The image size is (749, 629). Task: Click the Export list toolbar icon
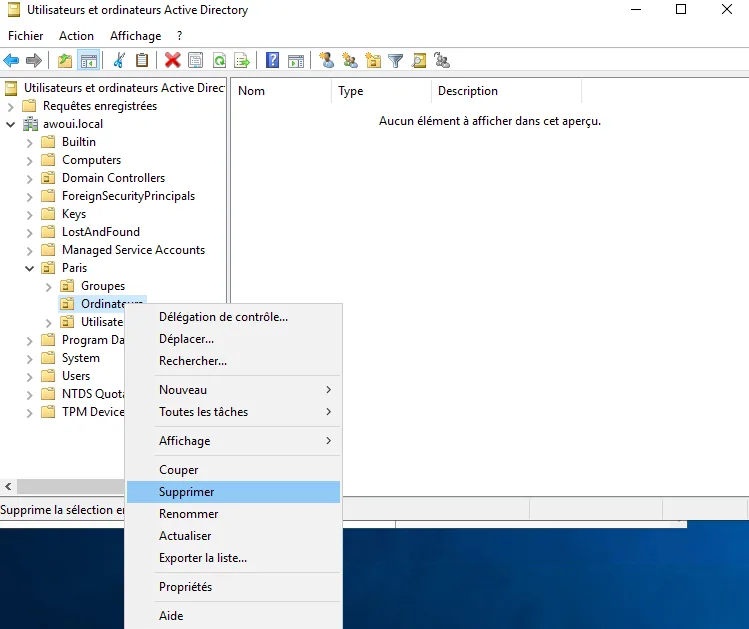pos(242,61)
